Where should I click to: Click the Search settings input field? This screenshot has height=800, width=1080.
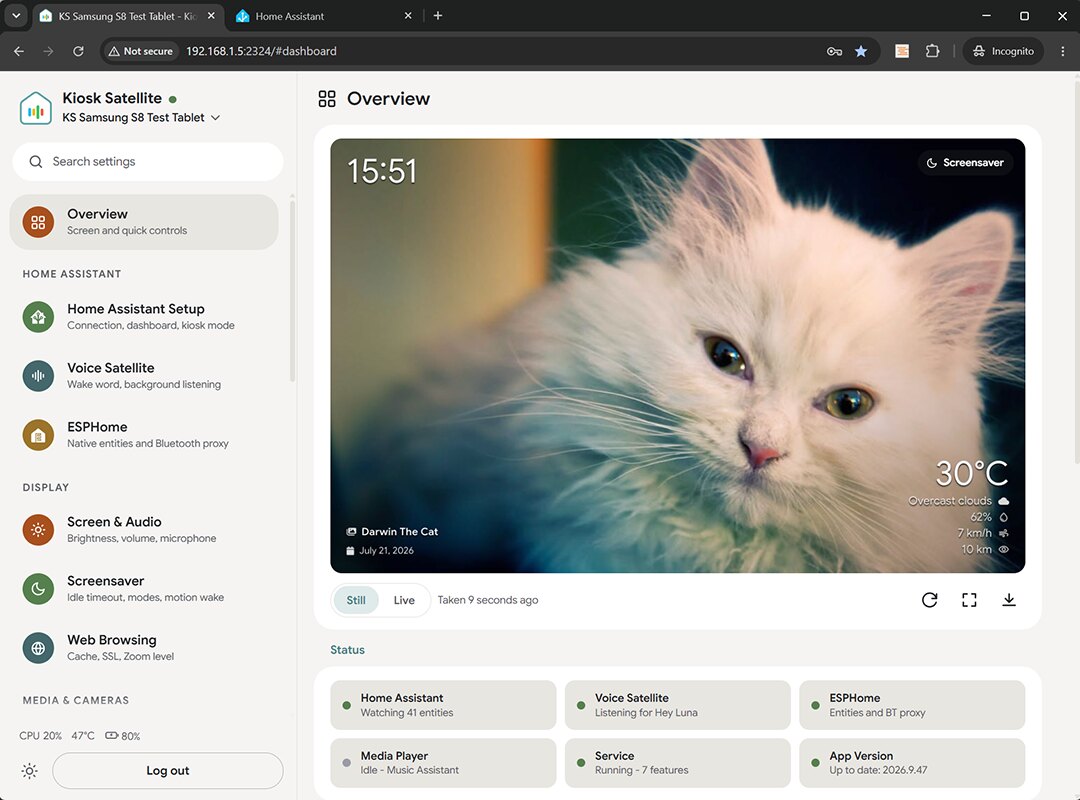[x=147, y=161]
